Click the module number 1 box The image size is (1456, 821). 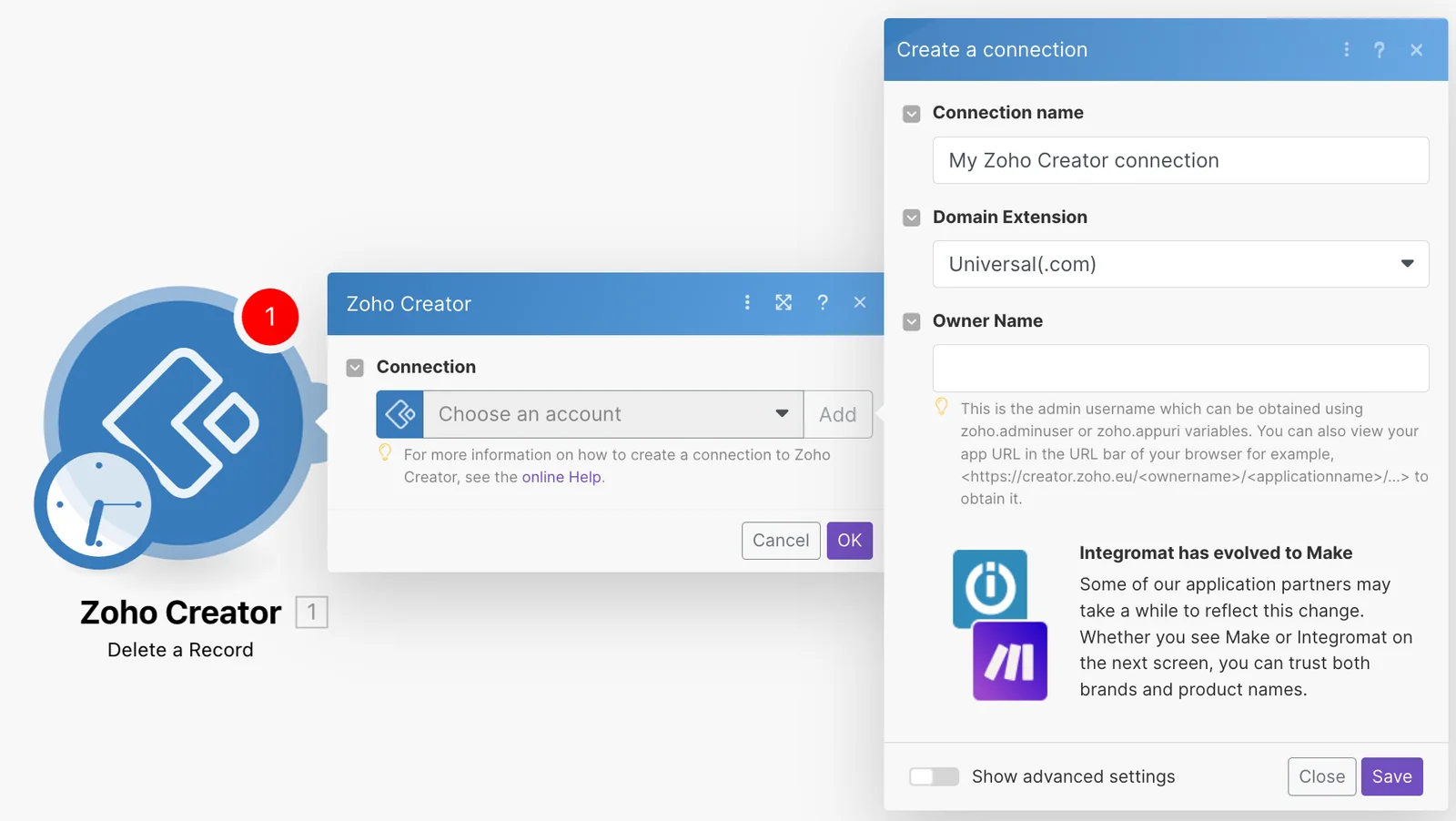coord(311,612)
